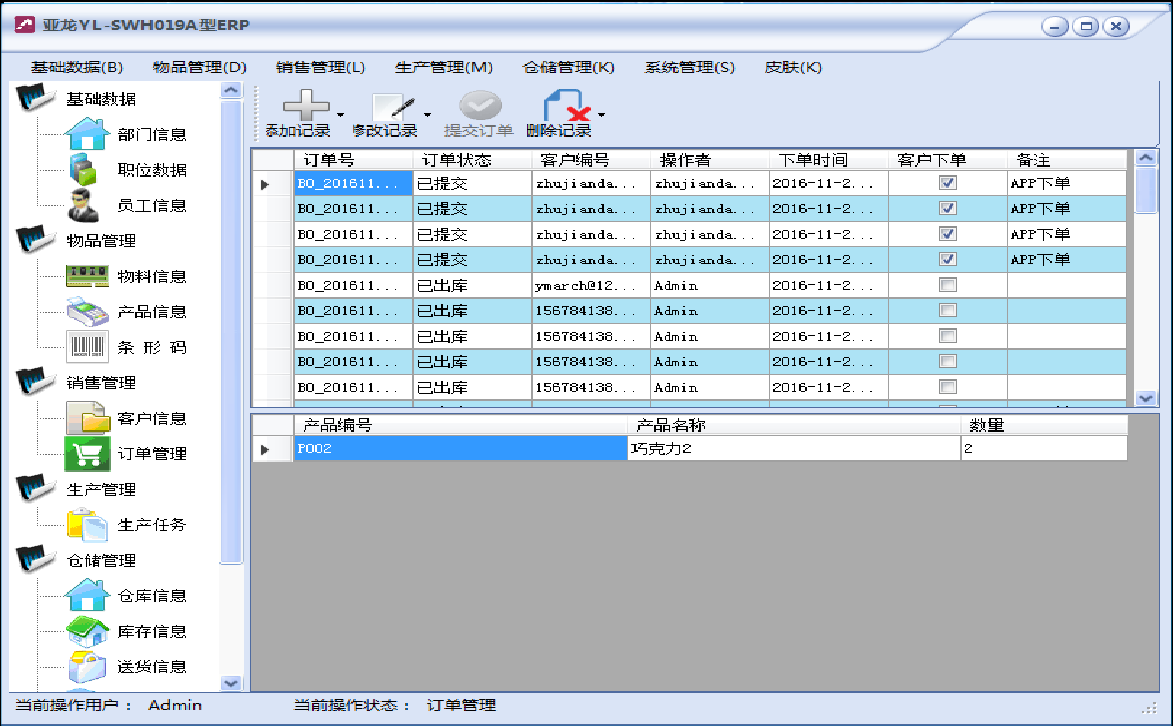Toggle 客户下单 checkbox in ymarch@12 row

[948, 284]
